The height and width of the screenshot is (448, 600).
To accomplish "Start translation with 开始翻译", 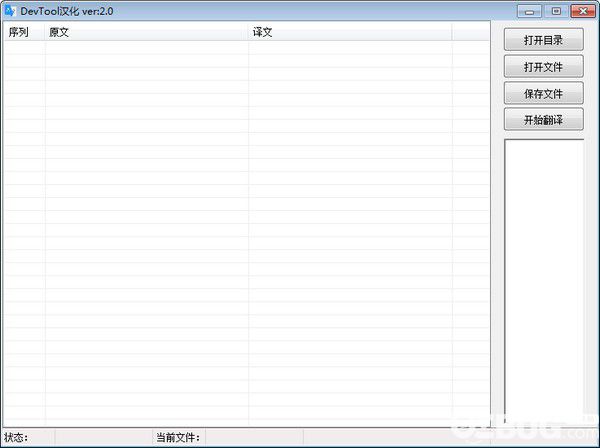I will pyautogui.click(x=543, y=120).
